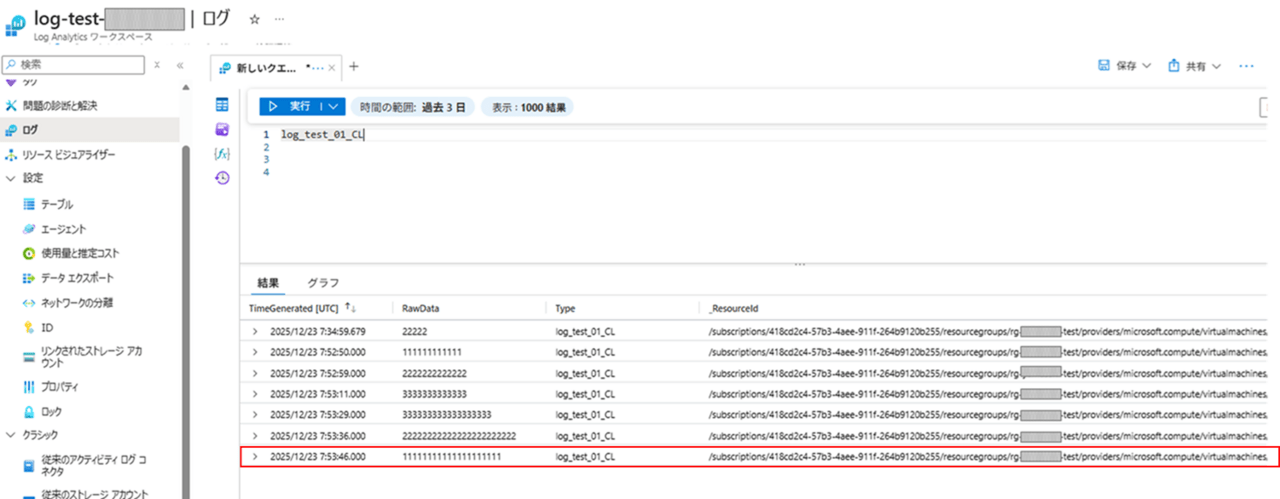The image size is (1280, 499).
Task: Change the 時間の範囲 time range pill
Action: pyautogui.click(x=413, y=107)
